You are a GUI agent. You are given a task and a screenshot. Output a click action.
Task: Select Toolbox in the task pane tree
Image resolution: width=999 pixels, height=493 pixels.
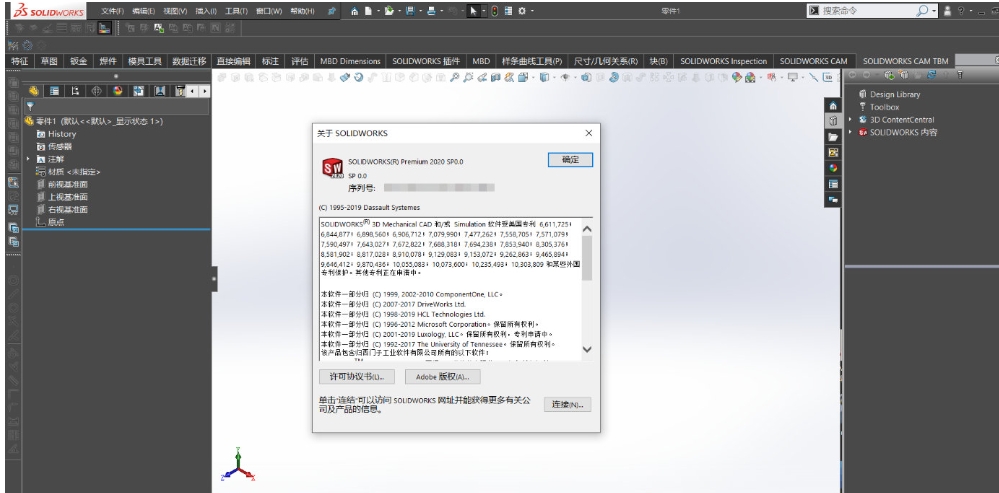[884, 107]
